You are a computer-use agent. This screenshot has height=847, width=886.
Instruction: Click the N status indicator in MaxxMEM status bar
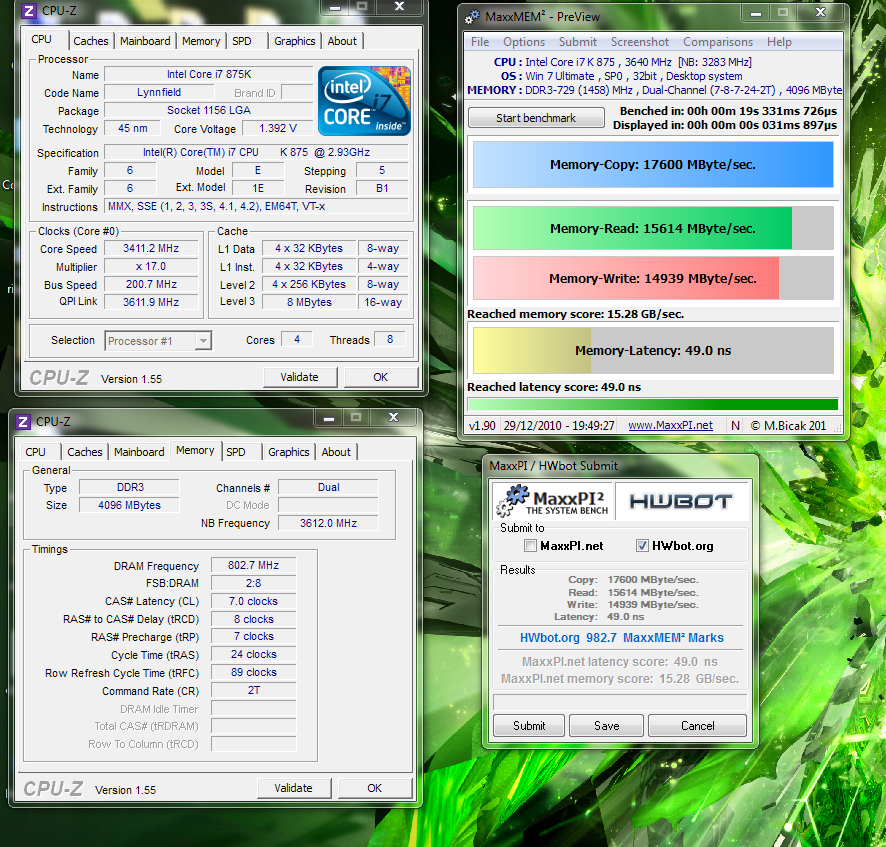[735, 425]
